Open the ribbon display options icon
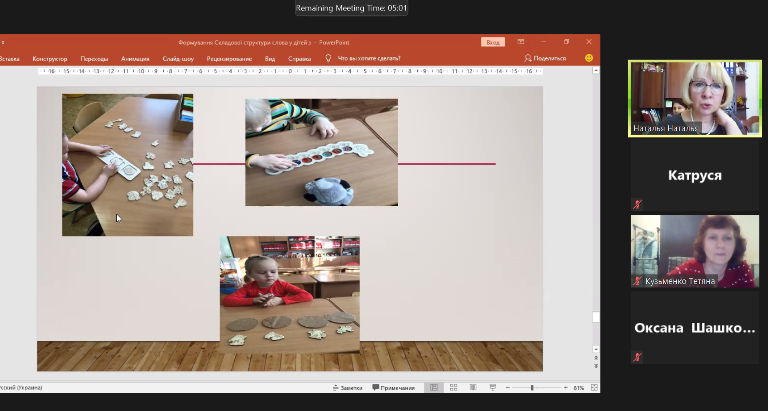The image size is (768, 411). (521, 42)
